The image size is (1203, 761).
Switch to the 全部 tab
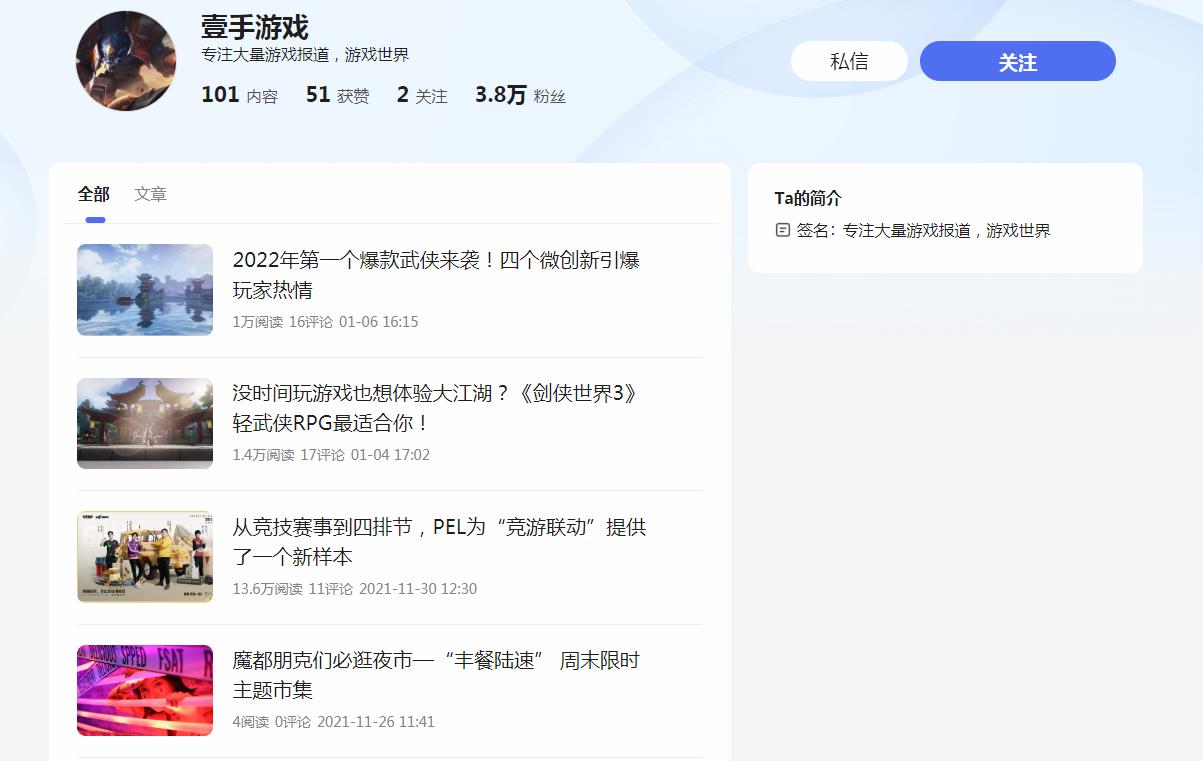[x=94, y=194]
